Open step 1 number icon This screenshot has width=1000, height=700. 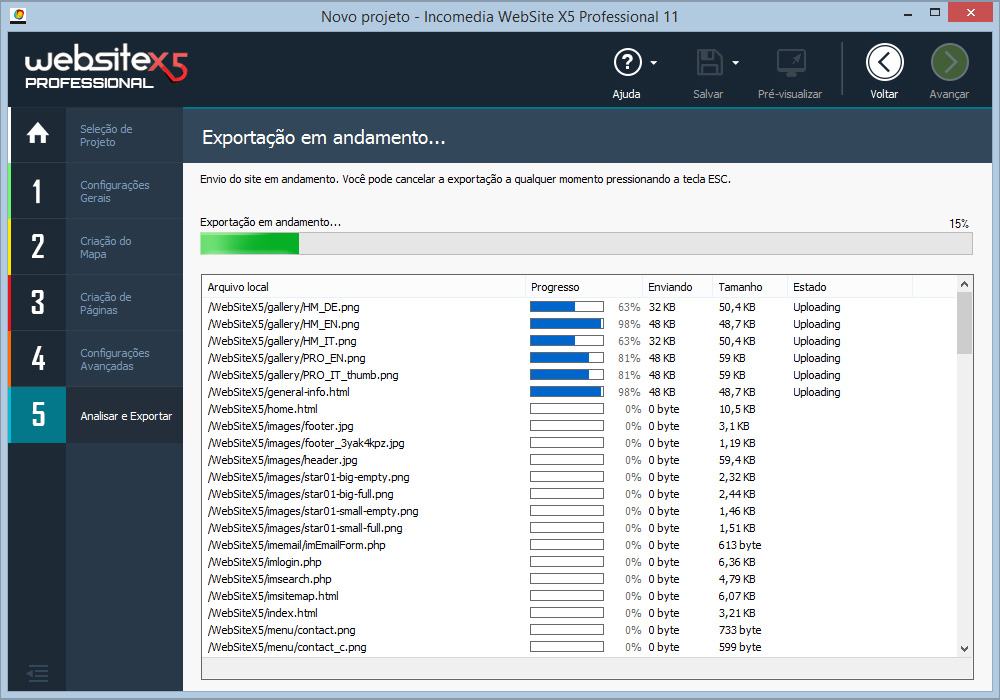(x=38, y=191)
